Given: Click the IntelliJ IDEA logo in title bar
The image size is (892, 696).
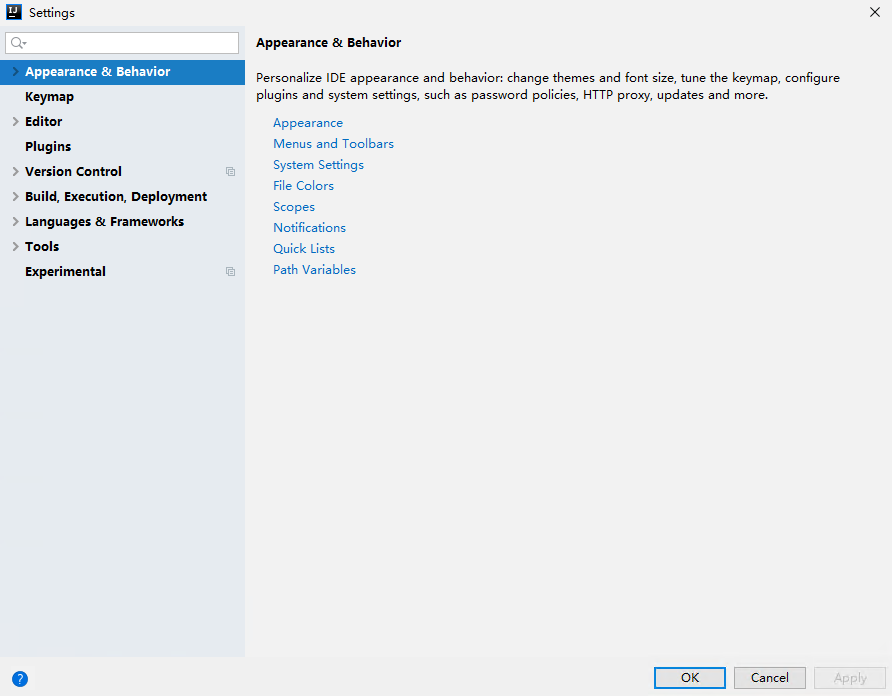Looking at the screenshot, I should pyautogui.click(x=14, y=12).
